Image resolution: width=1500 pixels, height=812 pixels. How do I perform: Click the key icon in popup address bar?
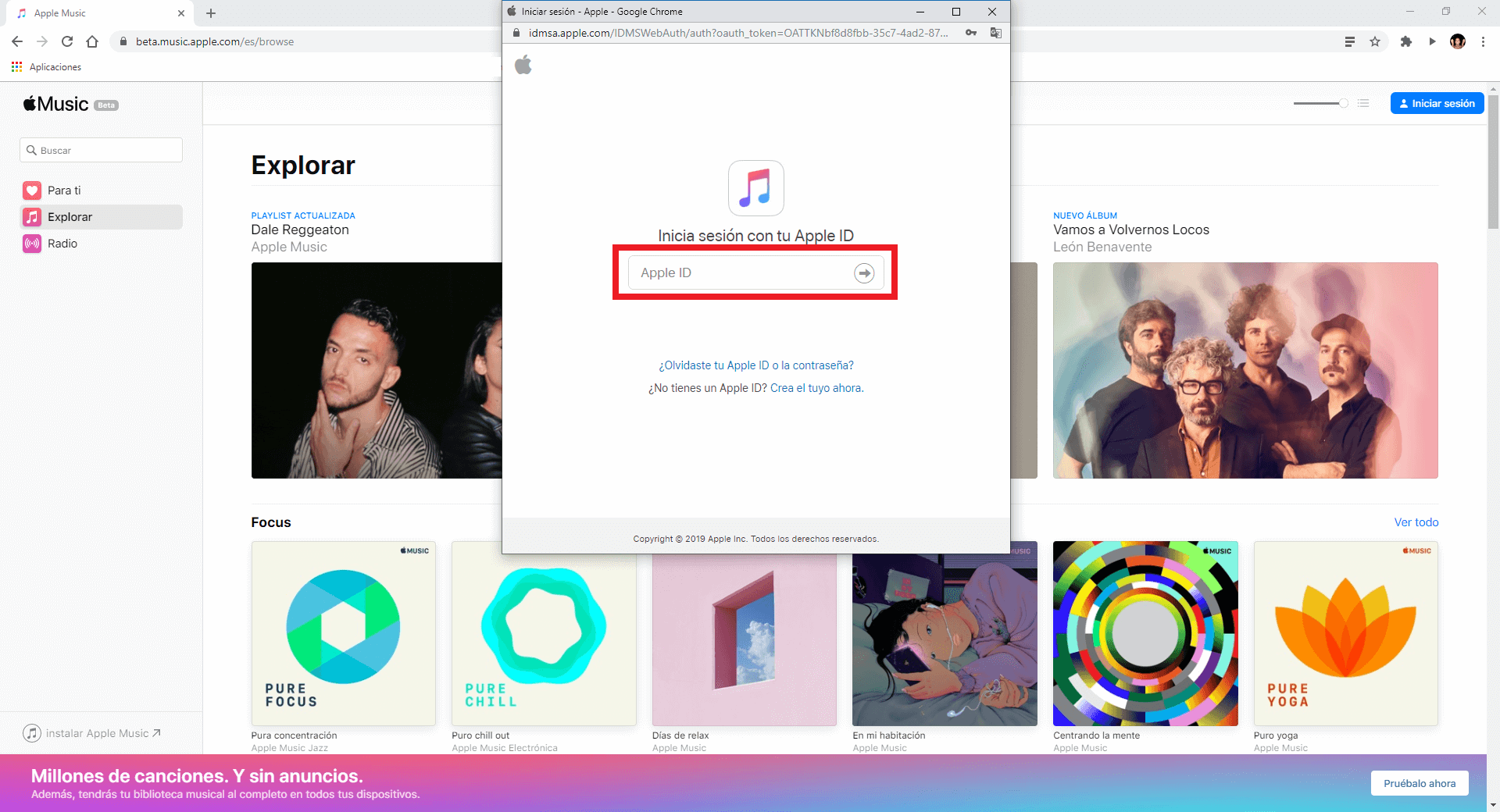970,33
